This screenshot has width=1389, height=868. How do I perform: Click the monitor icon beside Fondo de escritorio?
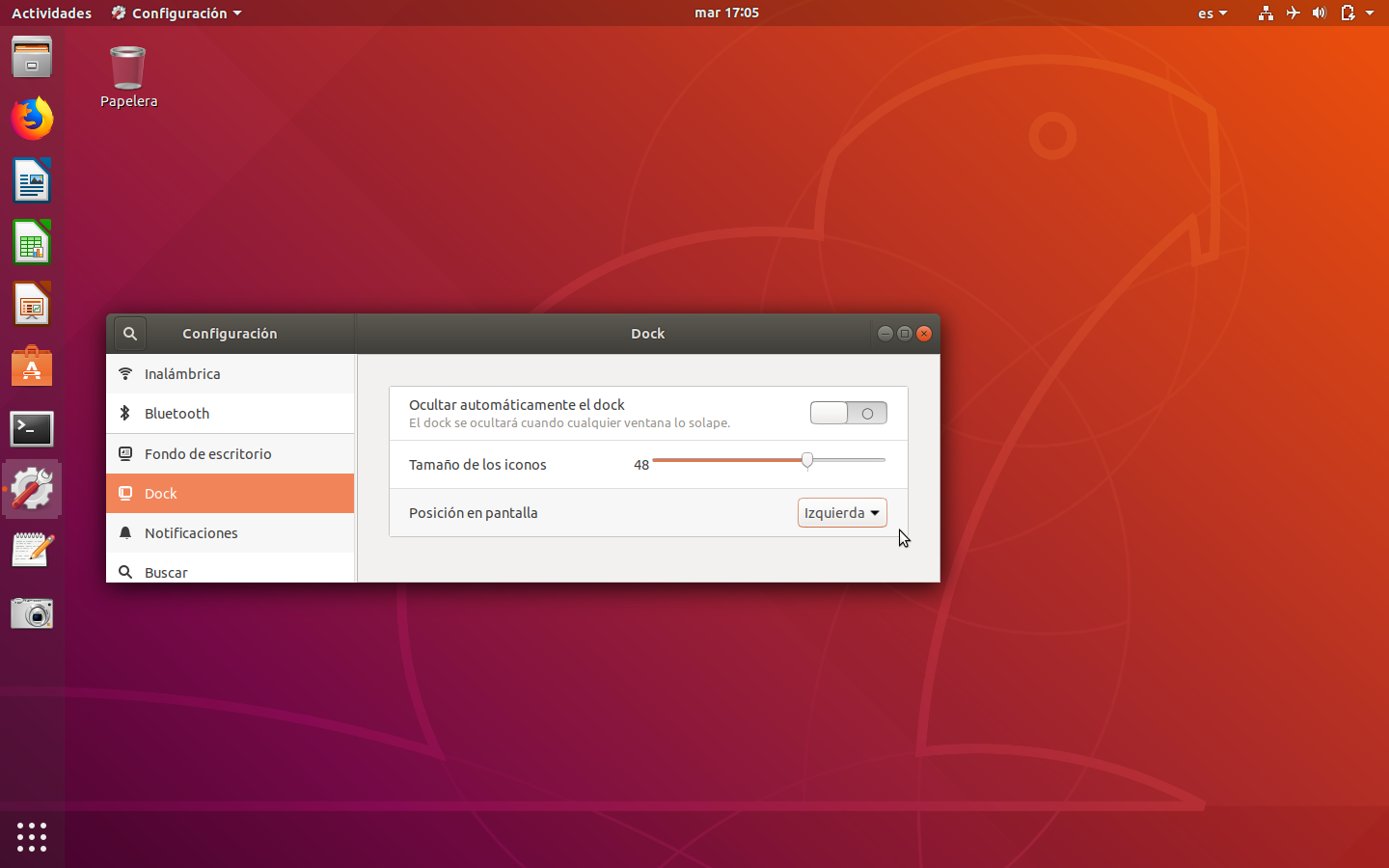(x=125, y=453)
